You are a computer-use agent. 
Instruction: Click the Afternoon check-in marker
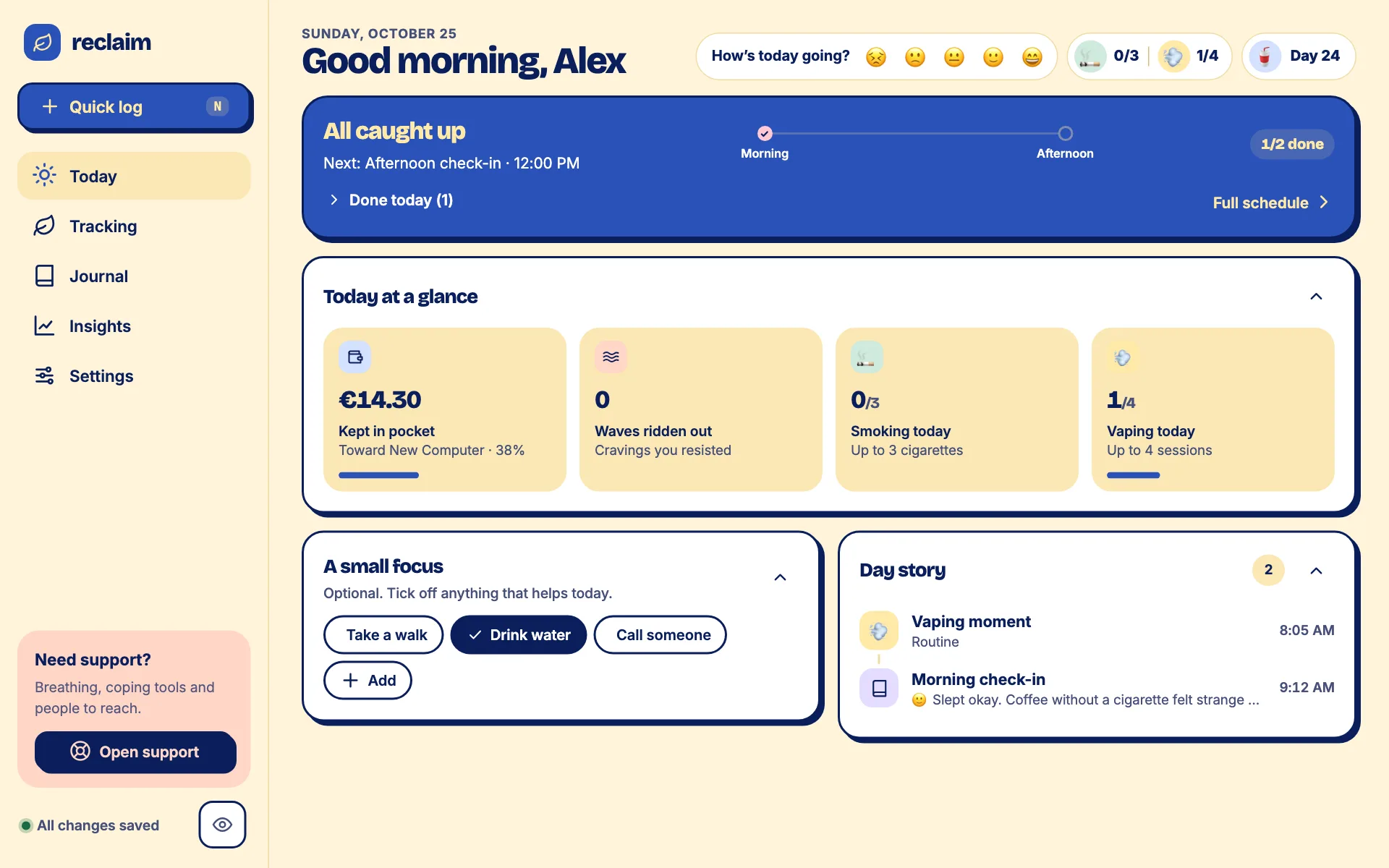[1065, 133]
